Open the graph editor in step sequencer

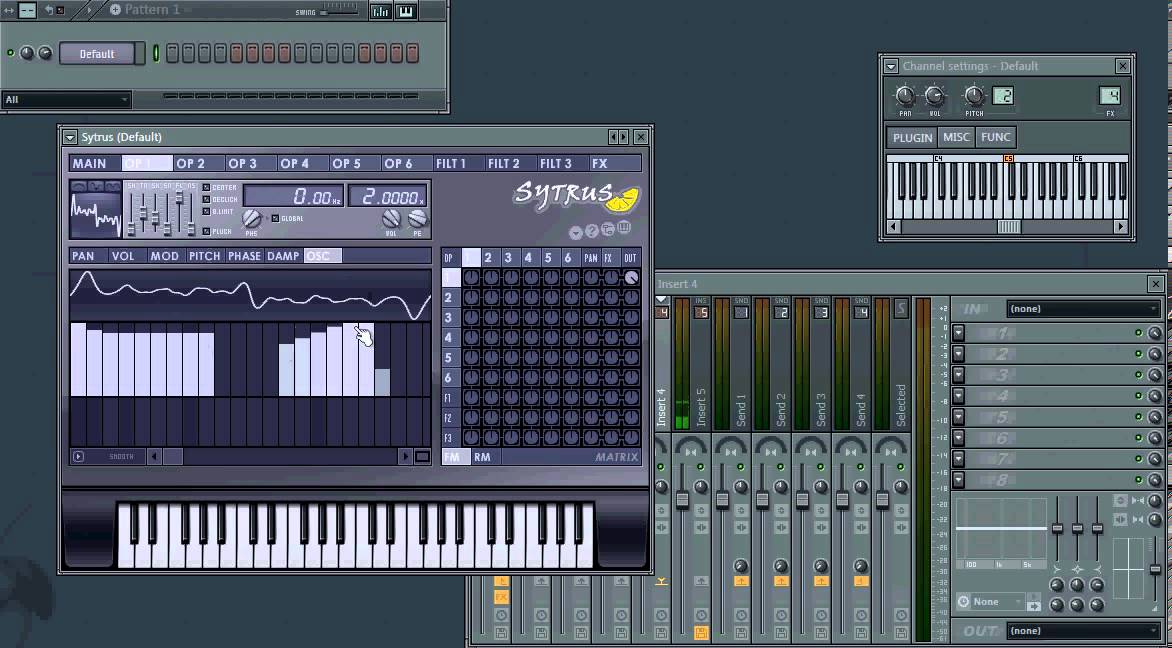click(380, 10)
